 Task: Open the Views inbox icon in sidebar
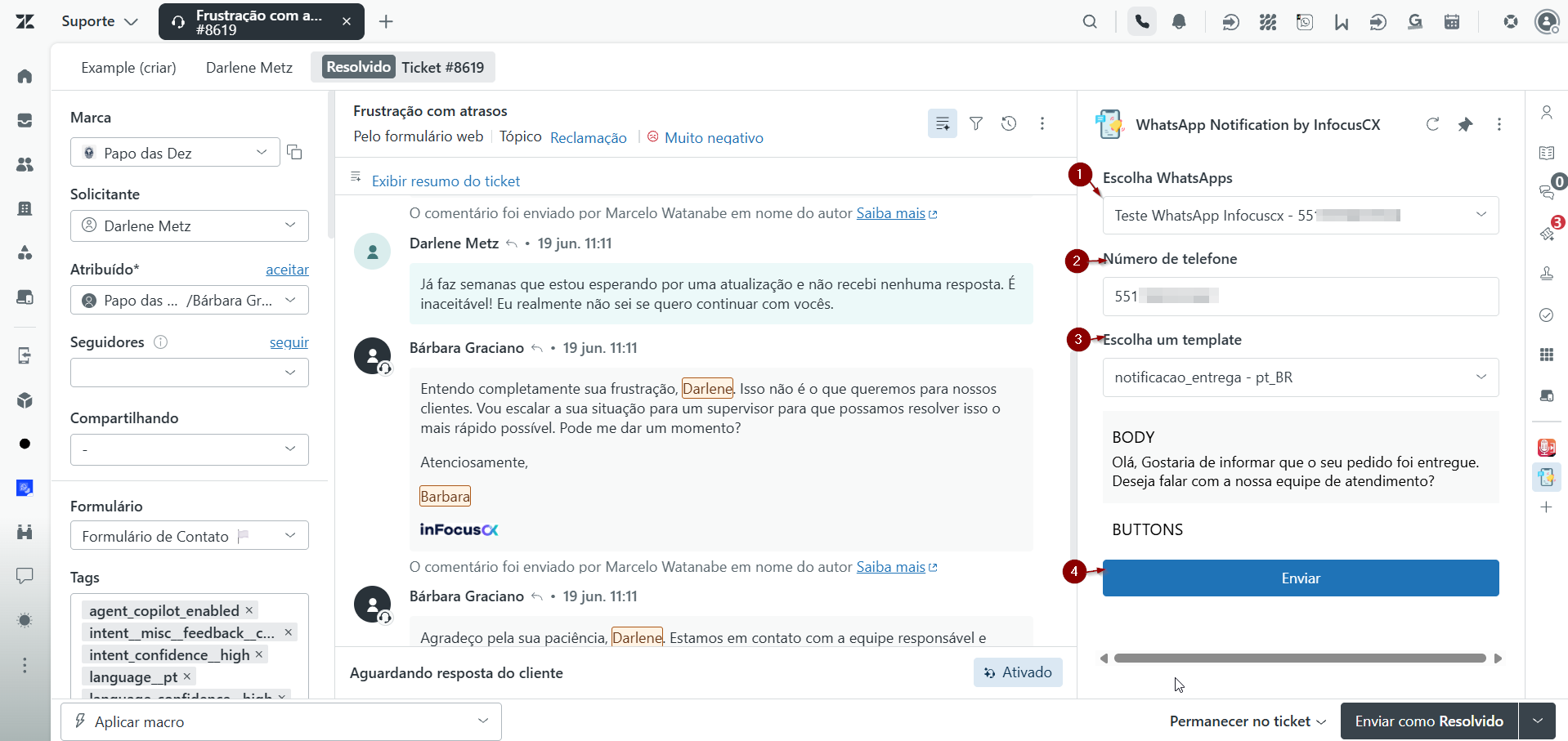(x=25, y=120)
